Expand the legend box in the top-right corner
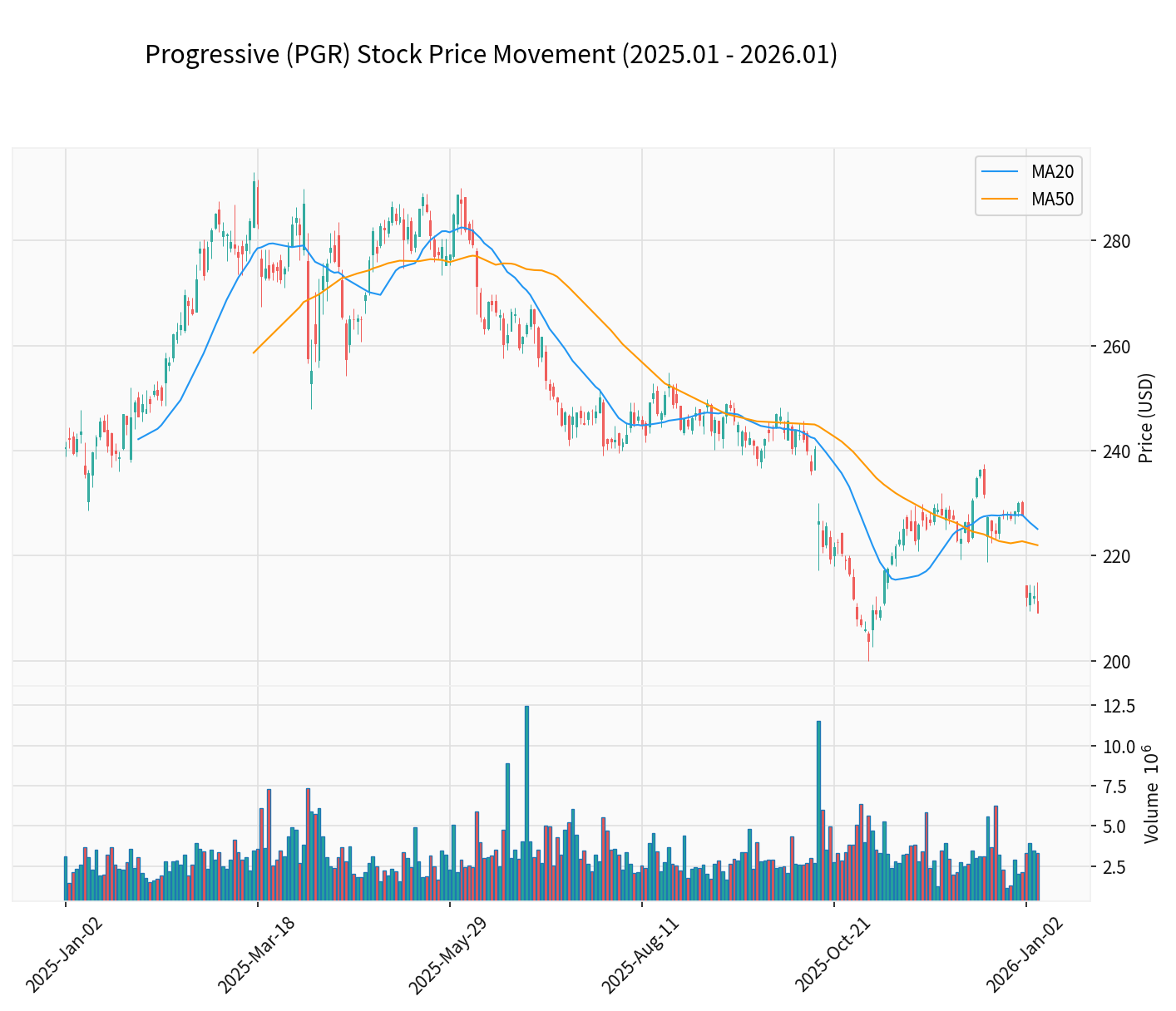 (x=1029, y=185)
